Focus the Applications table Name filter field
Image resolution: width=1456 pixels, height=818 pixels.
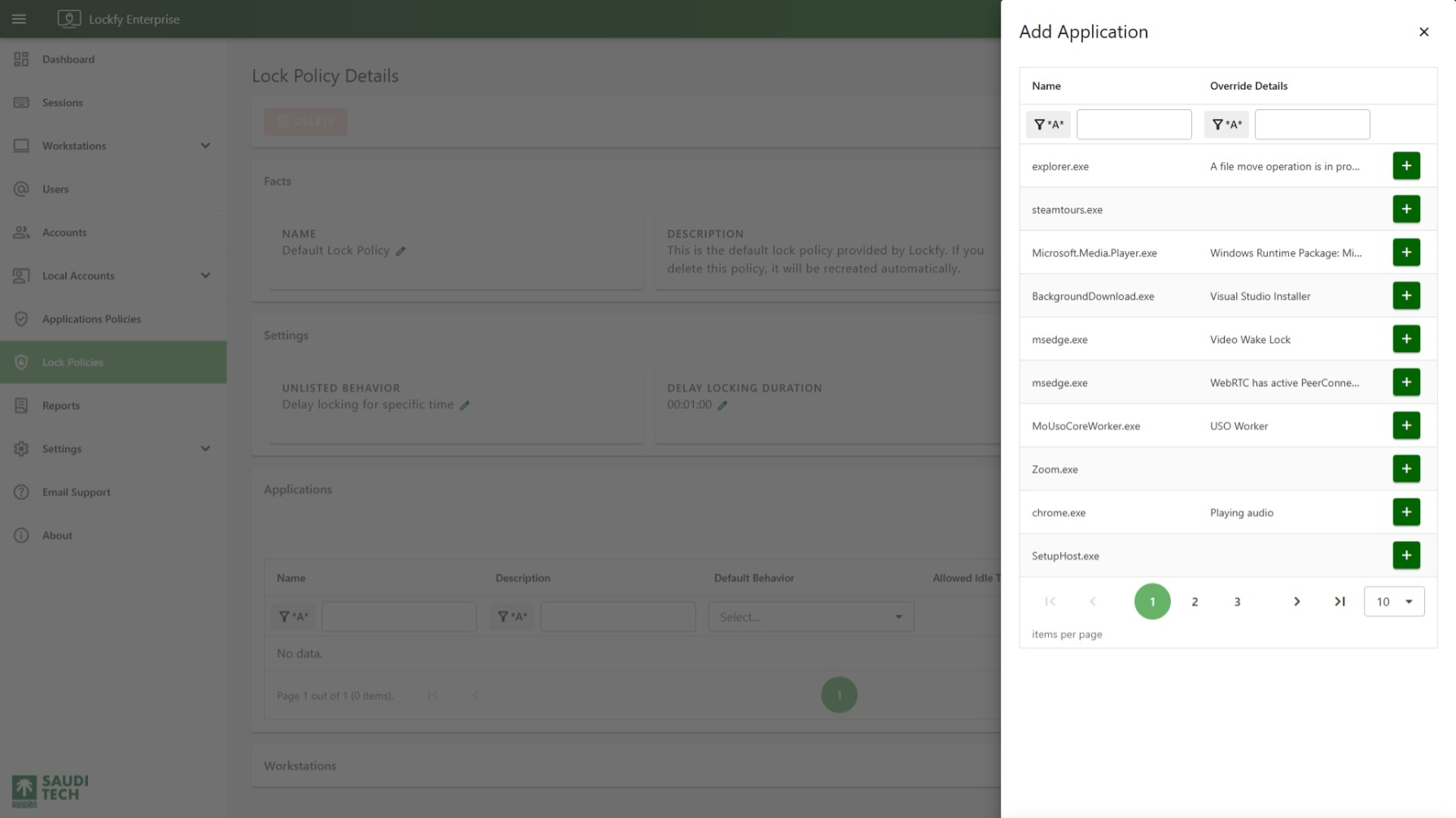(399, 617)
